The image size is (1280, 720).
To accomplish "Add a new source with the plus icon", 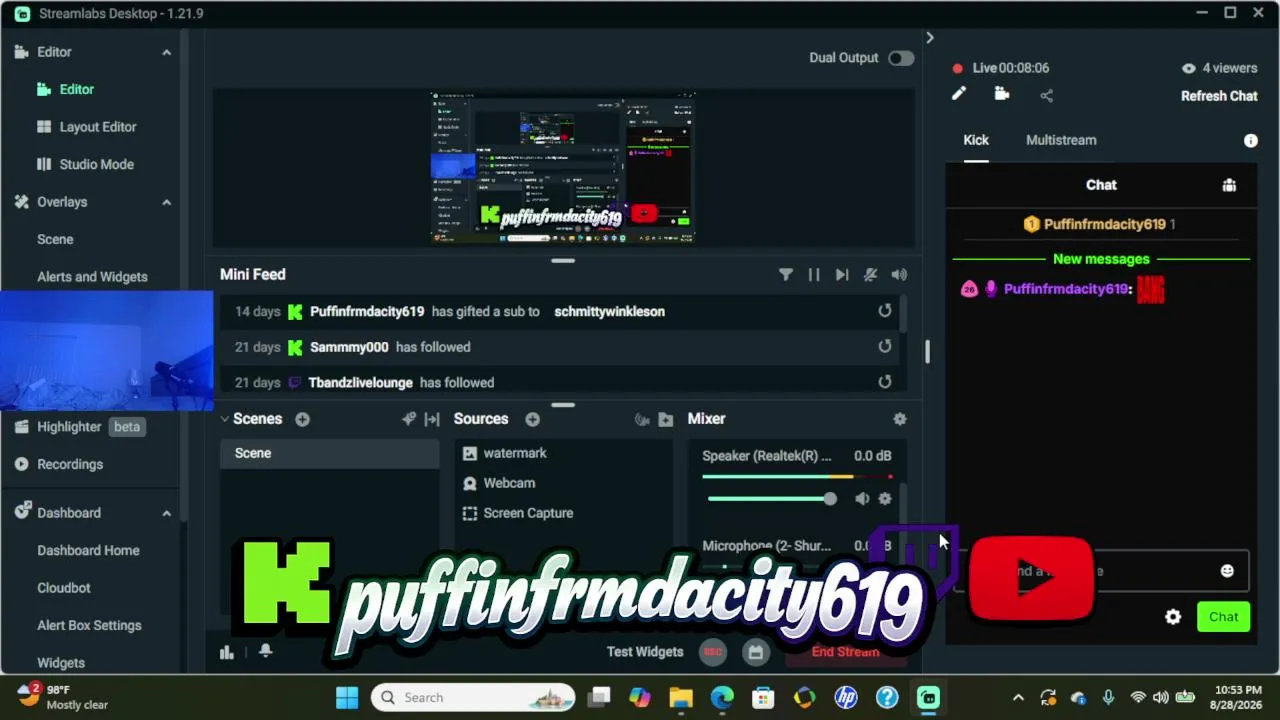I will coord(532,419).
